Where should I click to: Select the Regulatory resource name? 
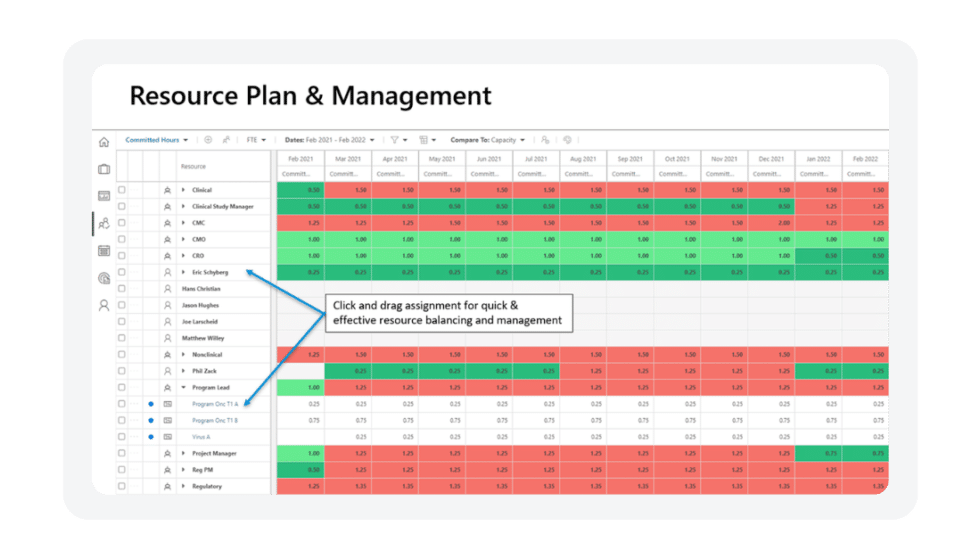207,486
